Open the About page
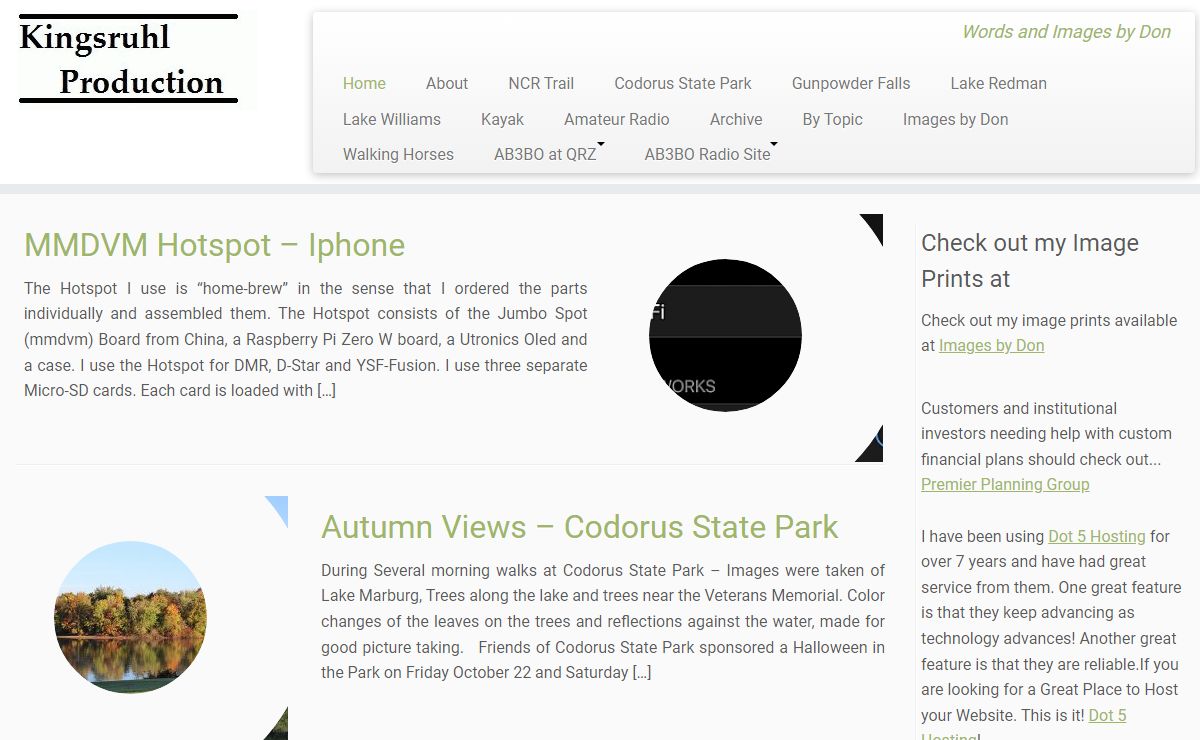 (447, 84)
